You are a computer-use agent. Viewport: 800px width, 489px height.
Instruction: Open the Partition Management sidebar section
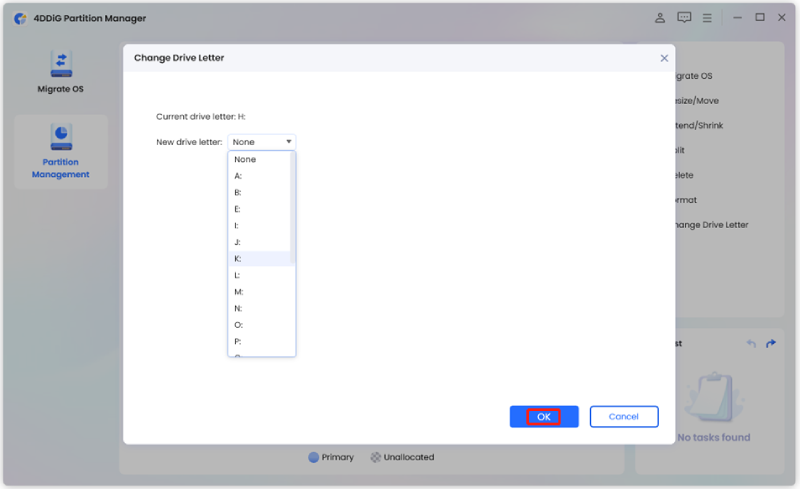point(61,152)
